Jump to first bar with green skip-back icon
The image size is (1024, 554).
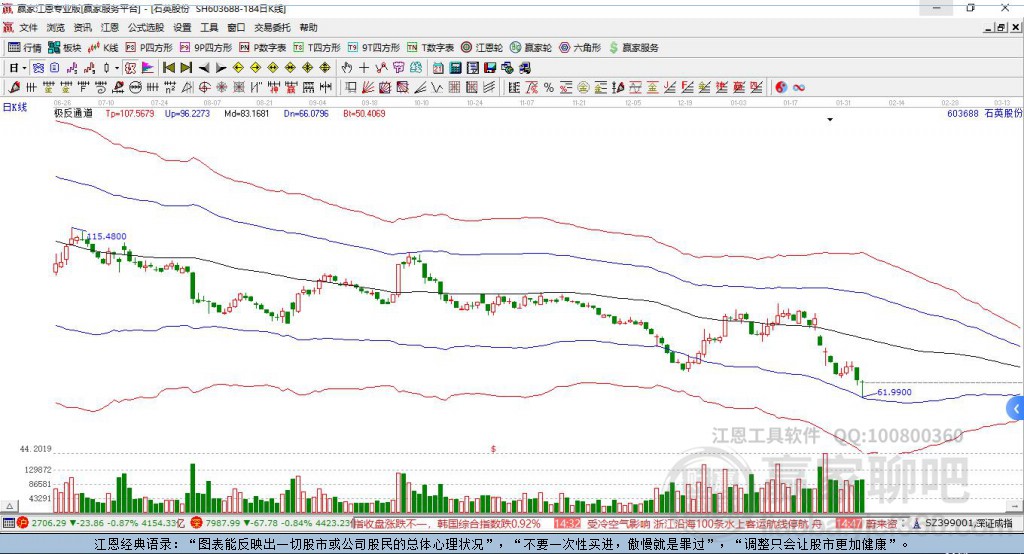[168, 68]
